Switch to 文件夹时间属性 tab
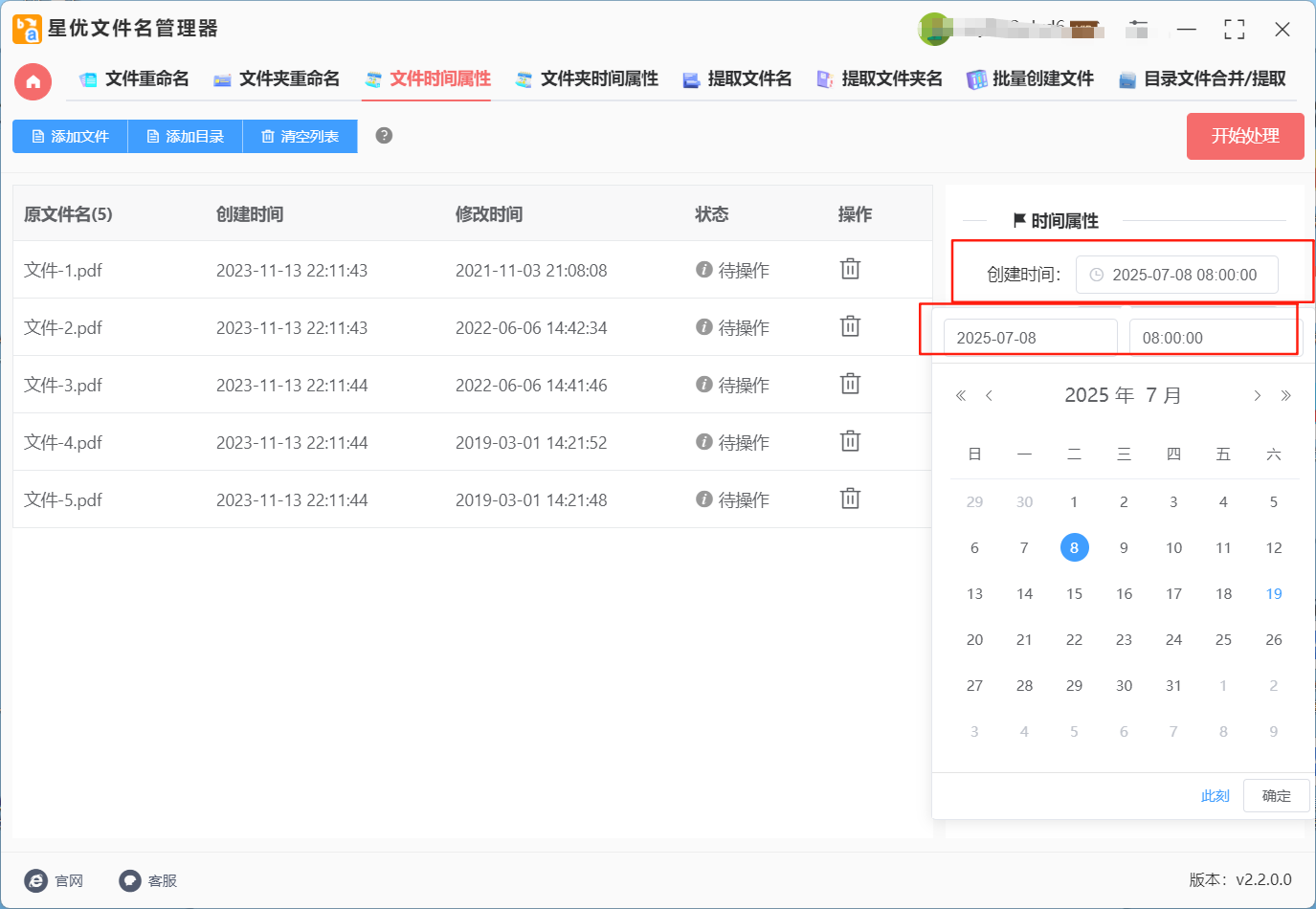1316x909 pixels. point(587,79)
